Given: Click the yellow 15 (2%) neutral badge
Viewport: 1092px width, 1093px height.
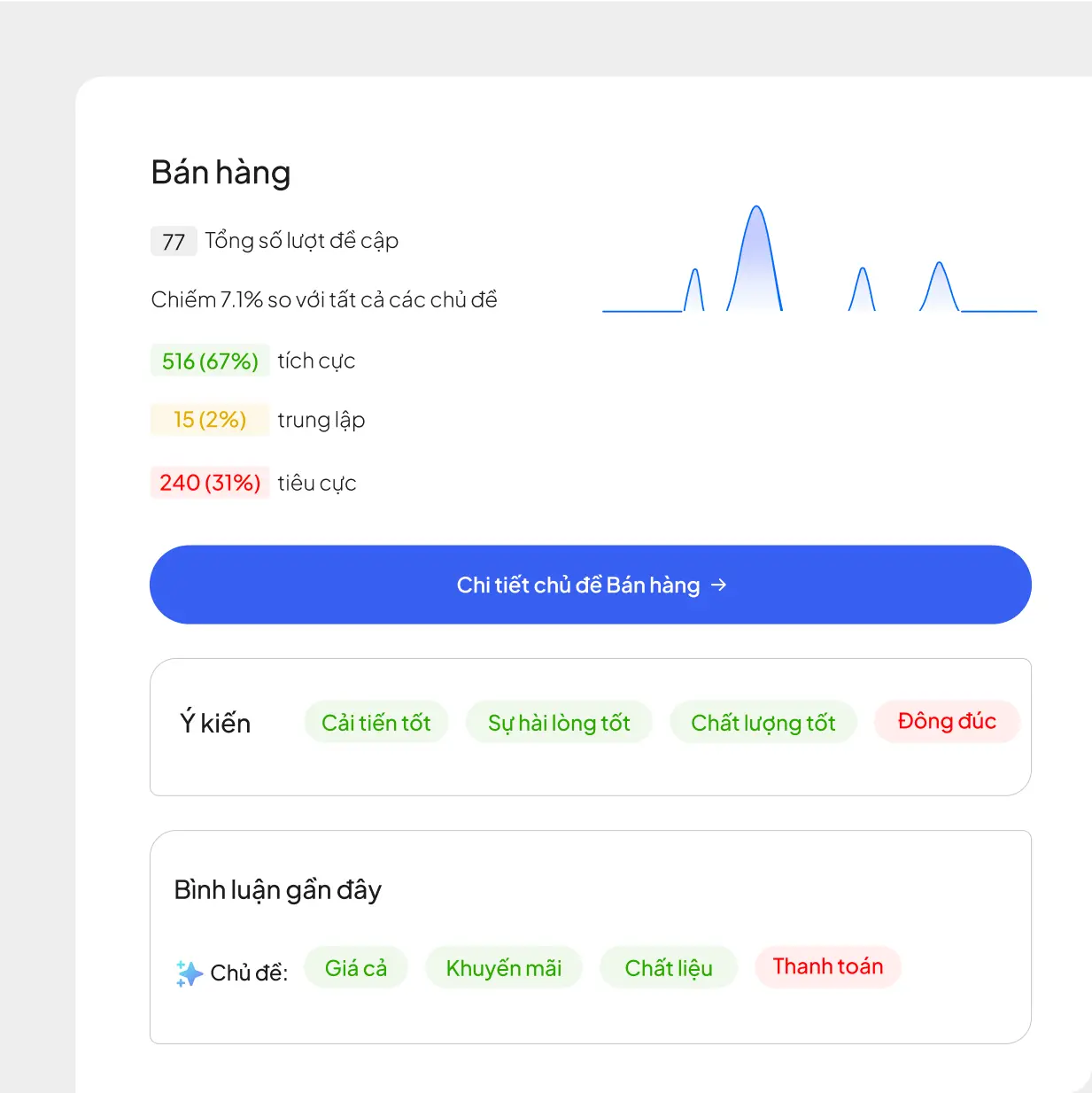Looking at the screenshot, I should click(210, 419).
